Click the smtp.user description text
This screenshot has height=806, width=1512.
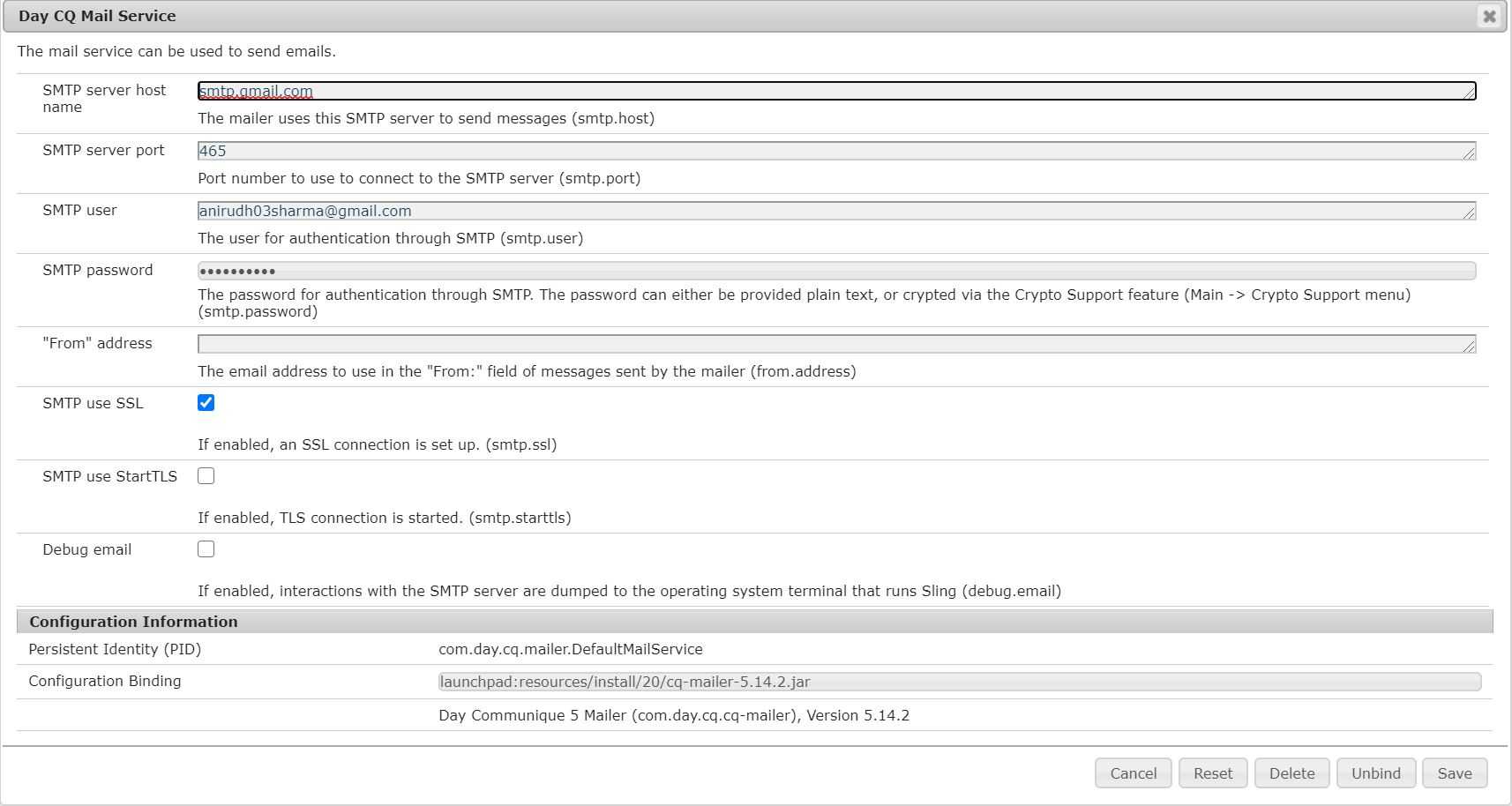pos(390,238)
